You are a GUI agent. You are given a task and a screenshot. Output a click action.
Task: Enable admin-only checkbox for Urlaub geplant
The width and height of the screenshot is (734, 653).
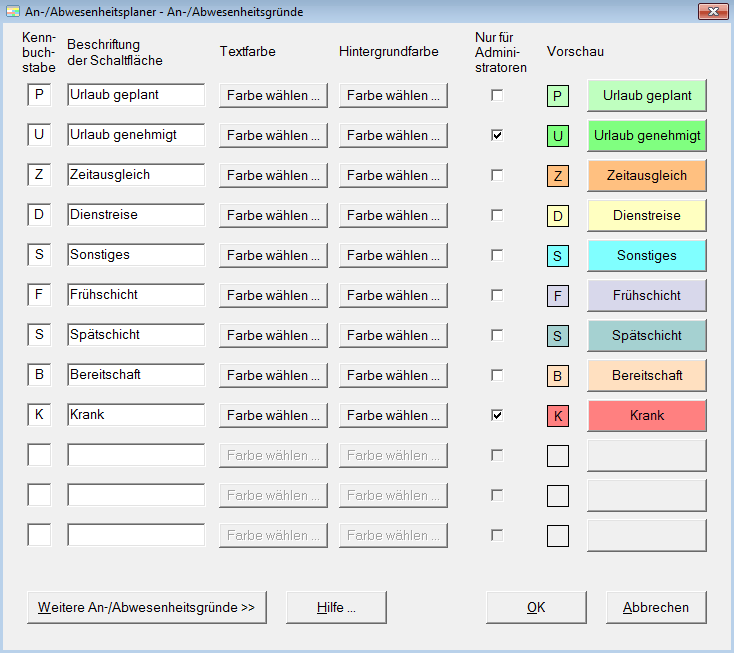(x=497, y=95)
